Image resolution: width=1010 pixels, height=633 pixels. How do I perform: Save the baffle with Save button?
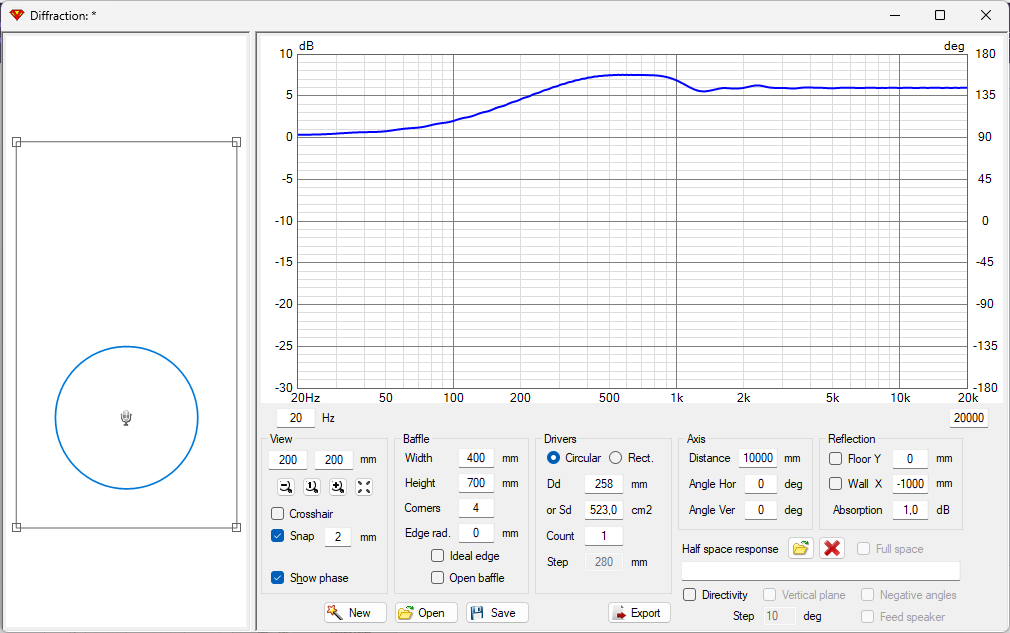(x=497, y=612)
